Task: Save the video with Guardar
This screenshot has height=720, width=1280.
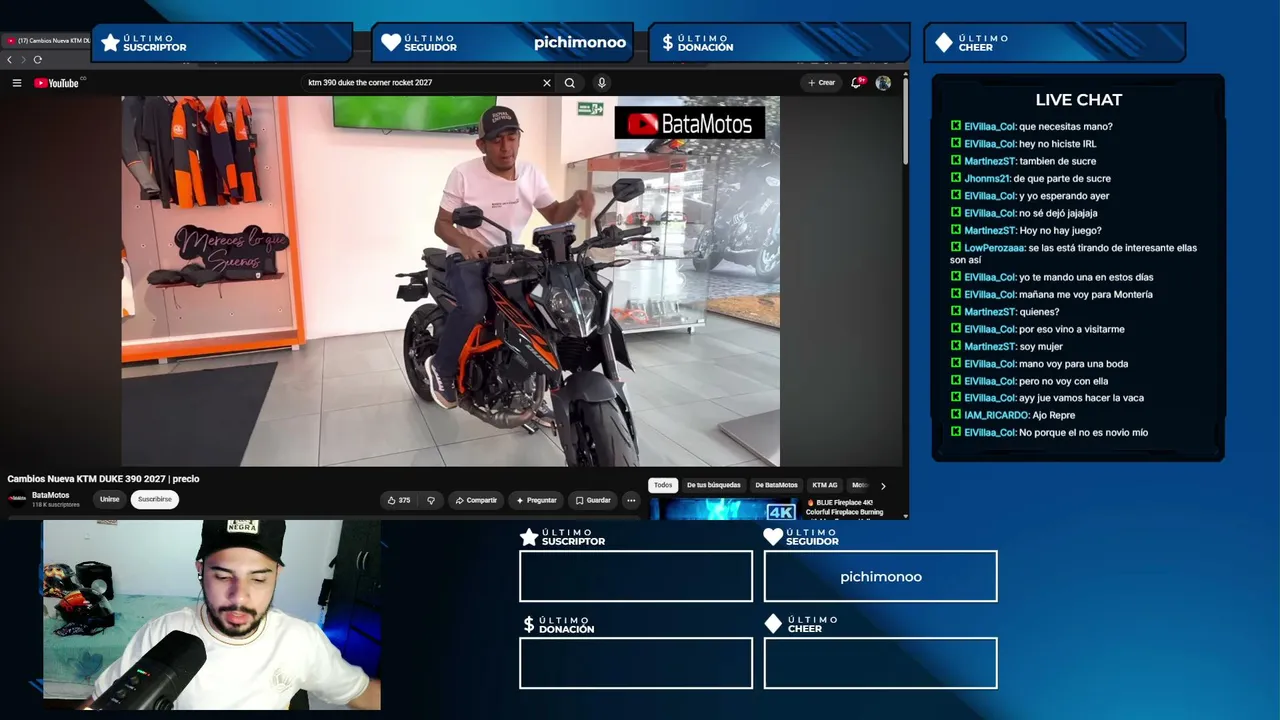Action: pyautogui.click(x=593, y=500)
